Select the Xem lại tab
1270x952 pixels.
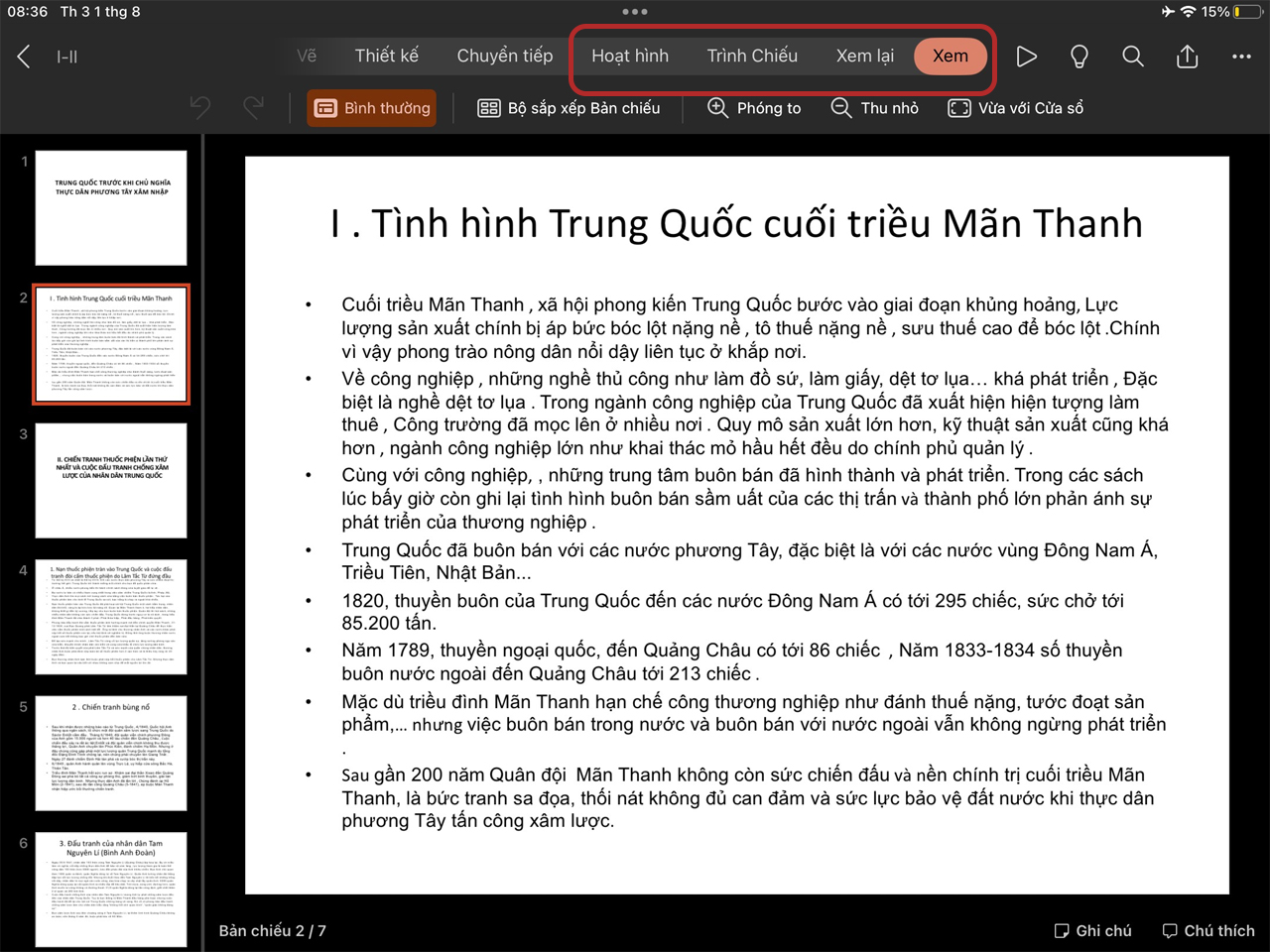click(x=865, y=56)
